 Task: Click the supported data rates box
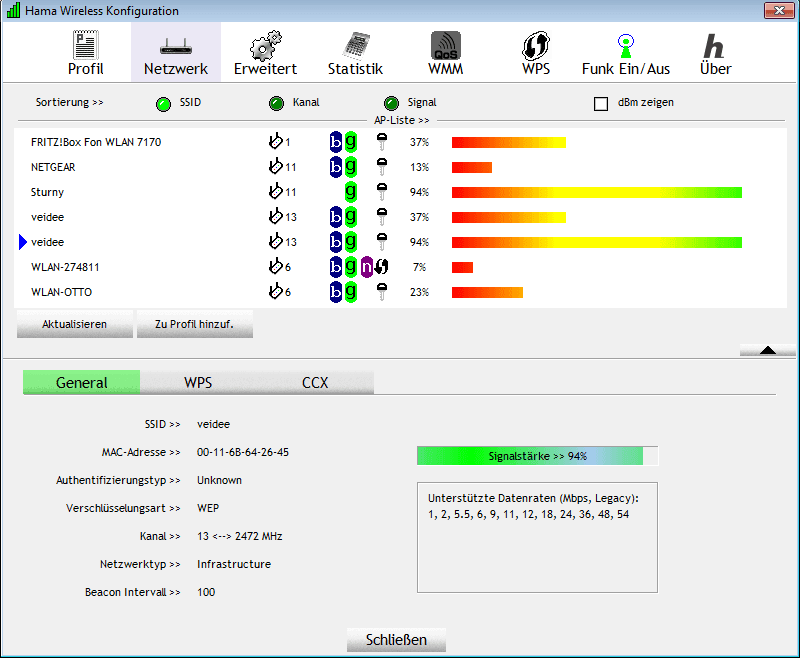pos(537,537)
